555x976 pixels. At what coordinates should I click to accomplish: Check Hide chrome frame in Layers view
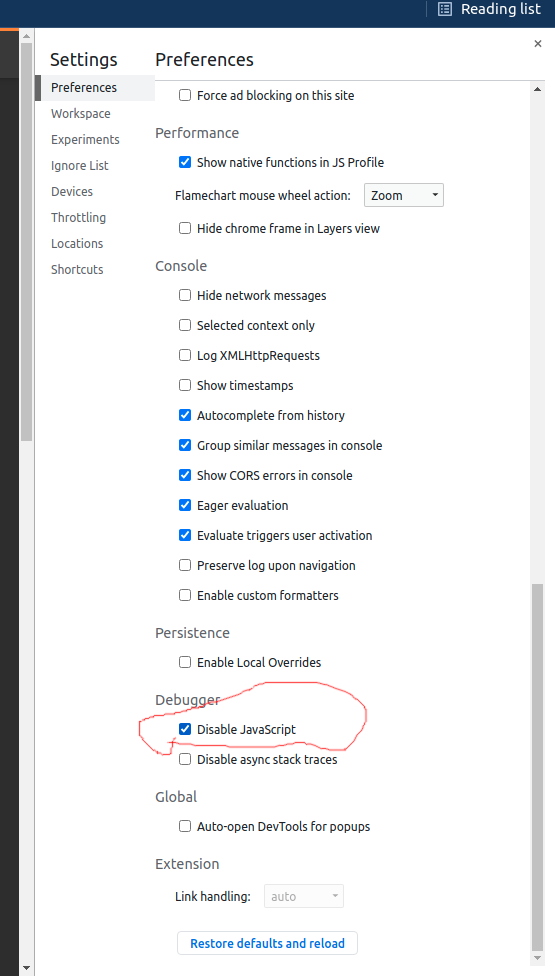(185, 228)
